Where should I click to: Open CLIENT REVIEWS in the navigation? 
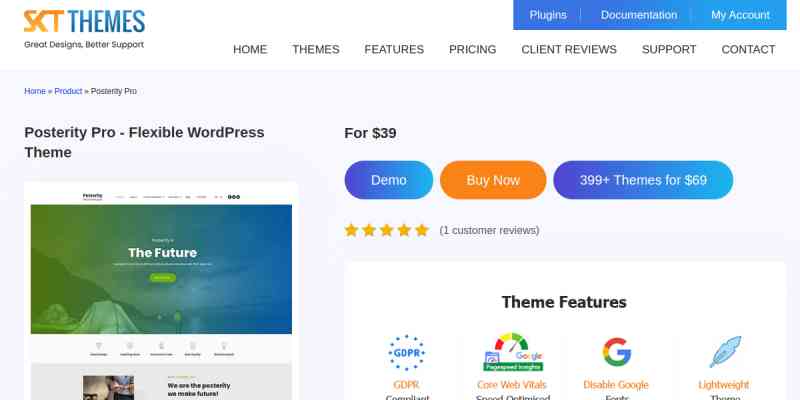[569, 49]
